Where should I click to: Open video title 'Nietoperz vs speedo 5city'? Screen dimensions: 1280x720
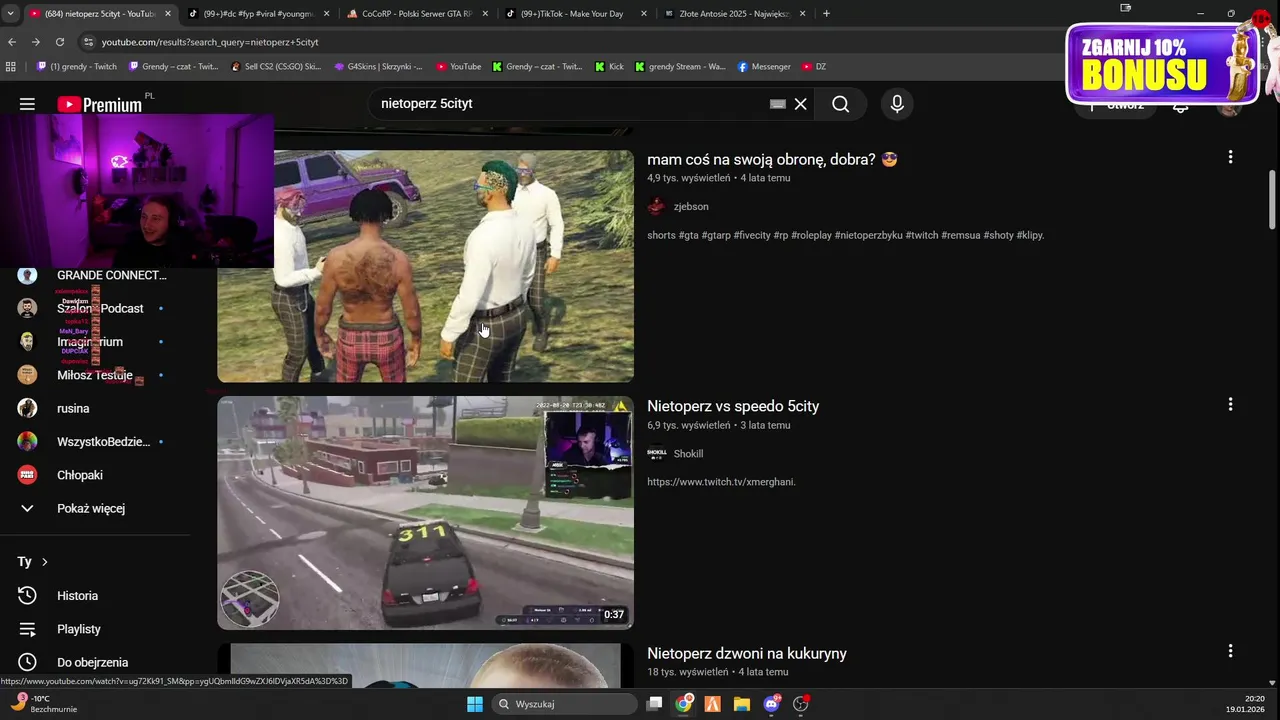click(x=733, y=406)
